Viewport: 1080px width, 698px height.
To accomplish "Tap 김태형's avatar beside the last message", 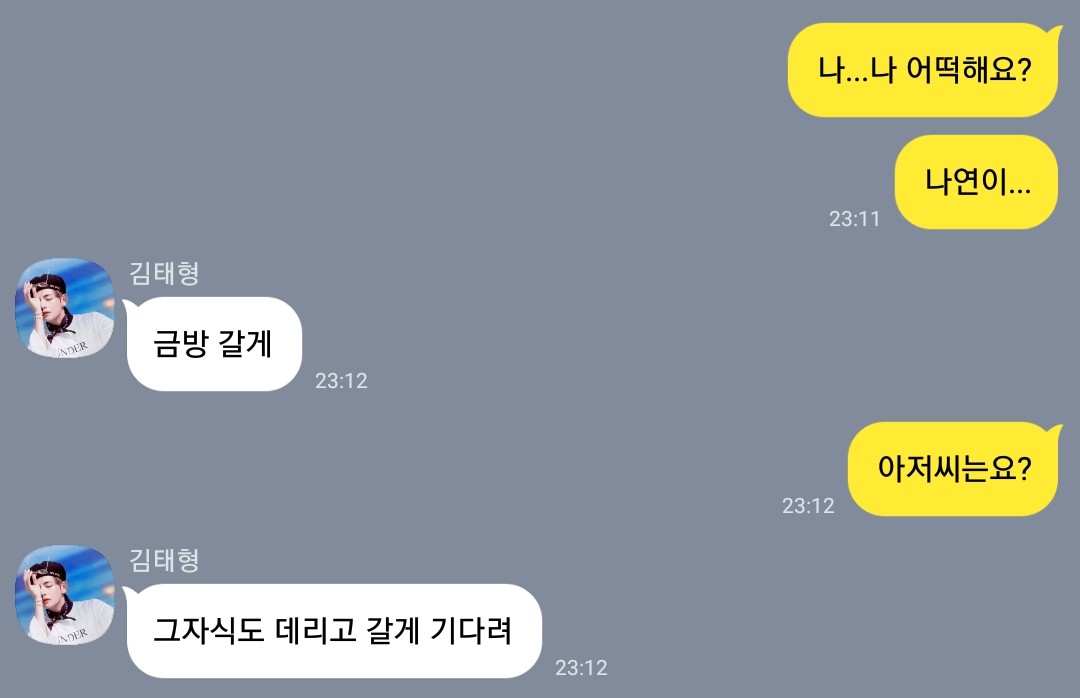I will 65,595.
